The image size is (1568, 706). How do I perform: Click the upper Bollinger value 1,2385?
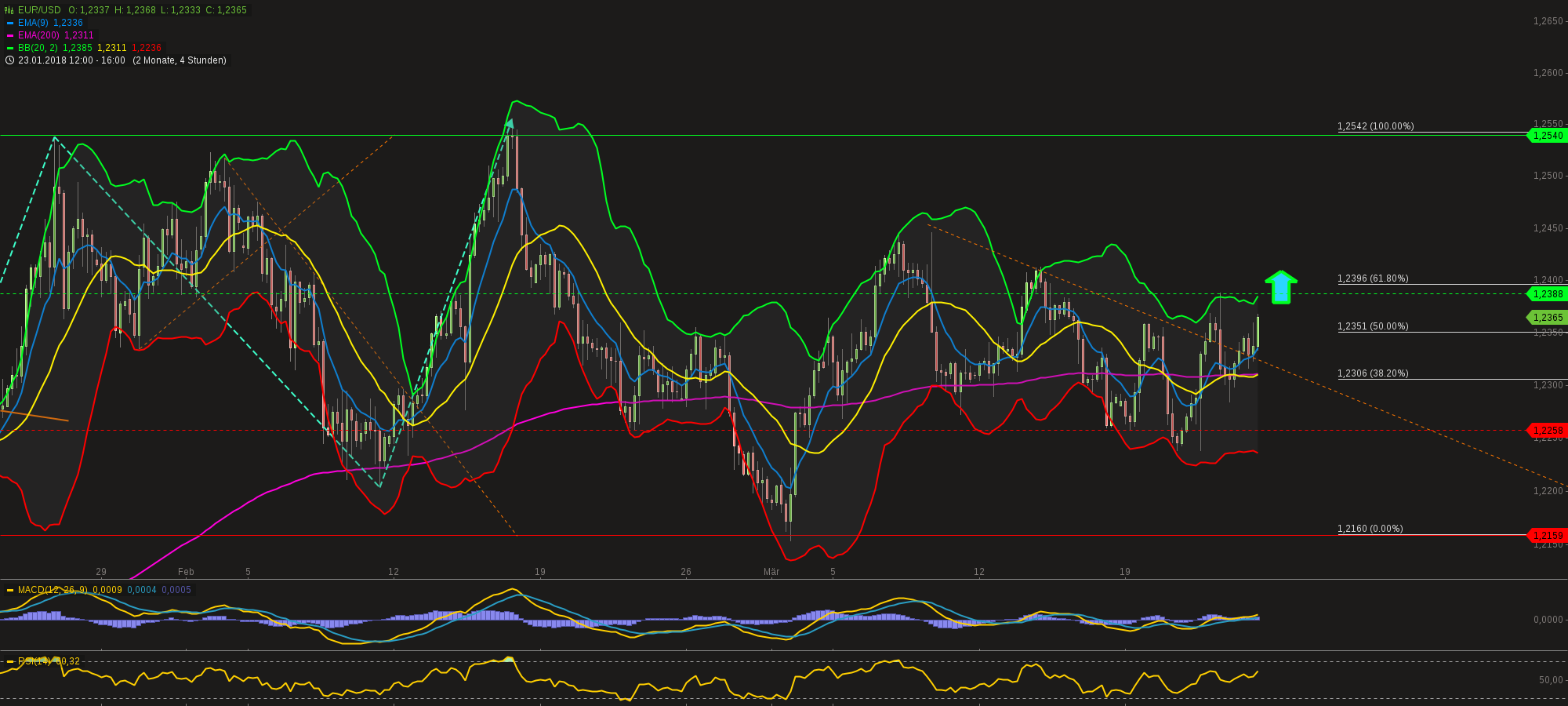78,48
